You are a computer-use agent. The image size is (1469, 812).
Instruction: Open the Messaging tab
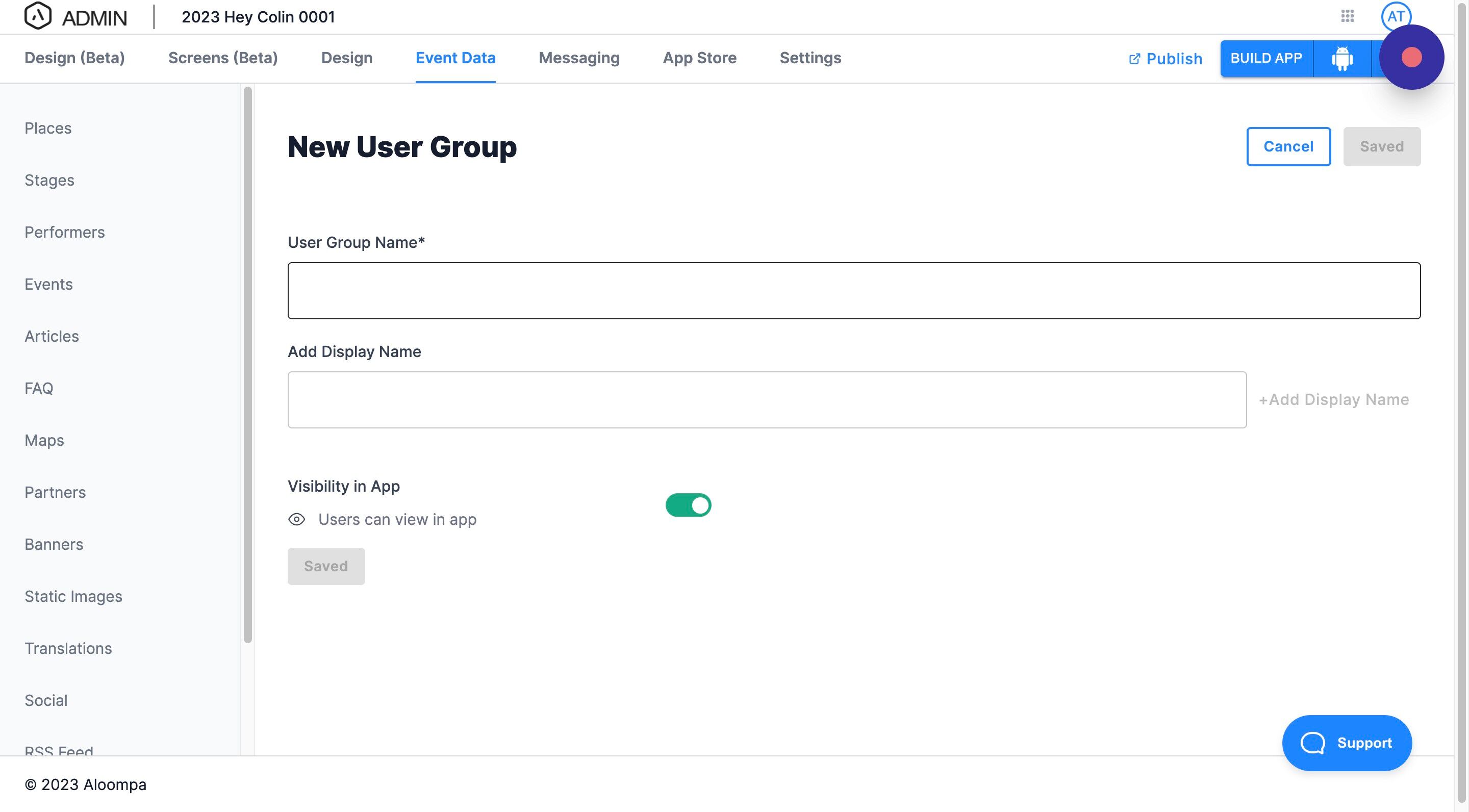click(x=579, y=58)
